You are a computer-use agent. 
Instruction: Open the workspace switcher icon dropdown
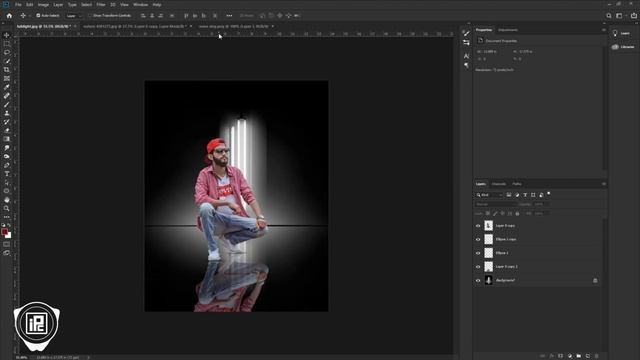pos(620,16)
